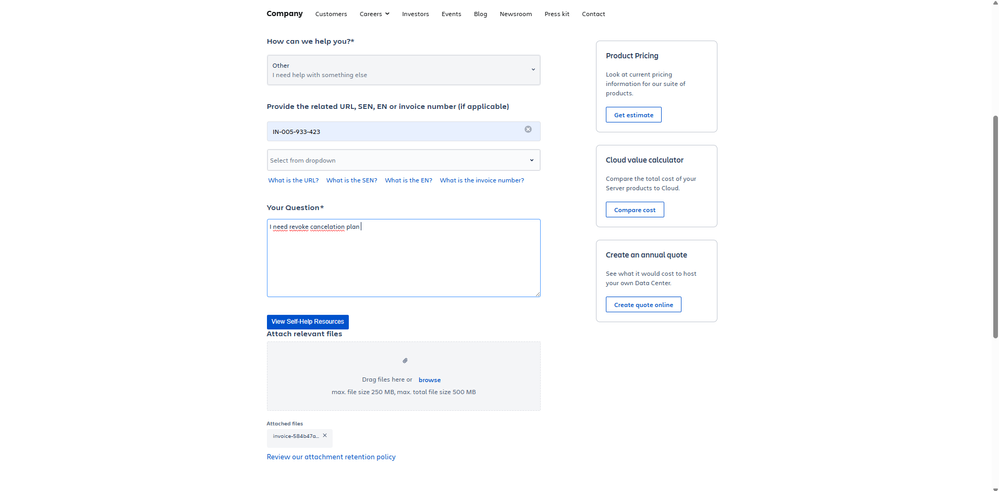
Task: Click the paperclip attachment icon
Action: click(404, 360)
